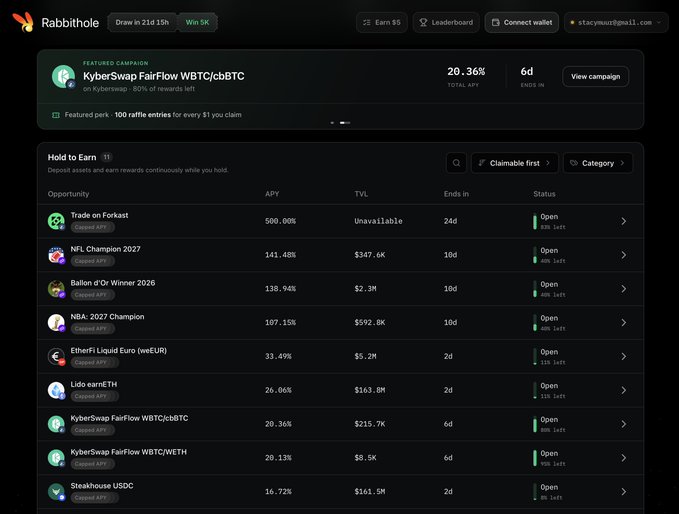Click the Ballon d'Or Winner 2026 icon
The image size is (679, 514).
(56, 288)
